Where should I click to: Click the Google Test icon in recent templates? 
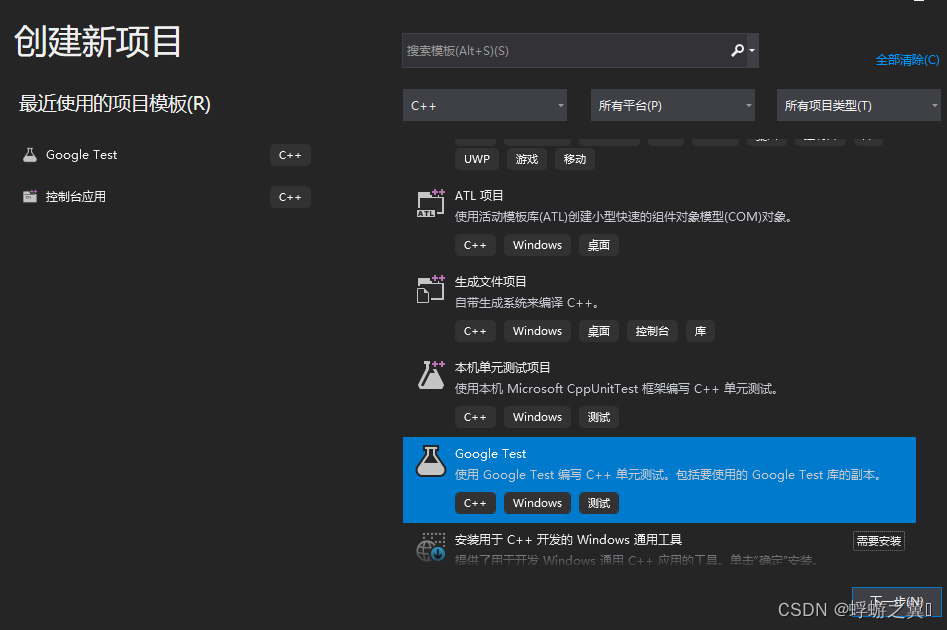[29, 154]
